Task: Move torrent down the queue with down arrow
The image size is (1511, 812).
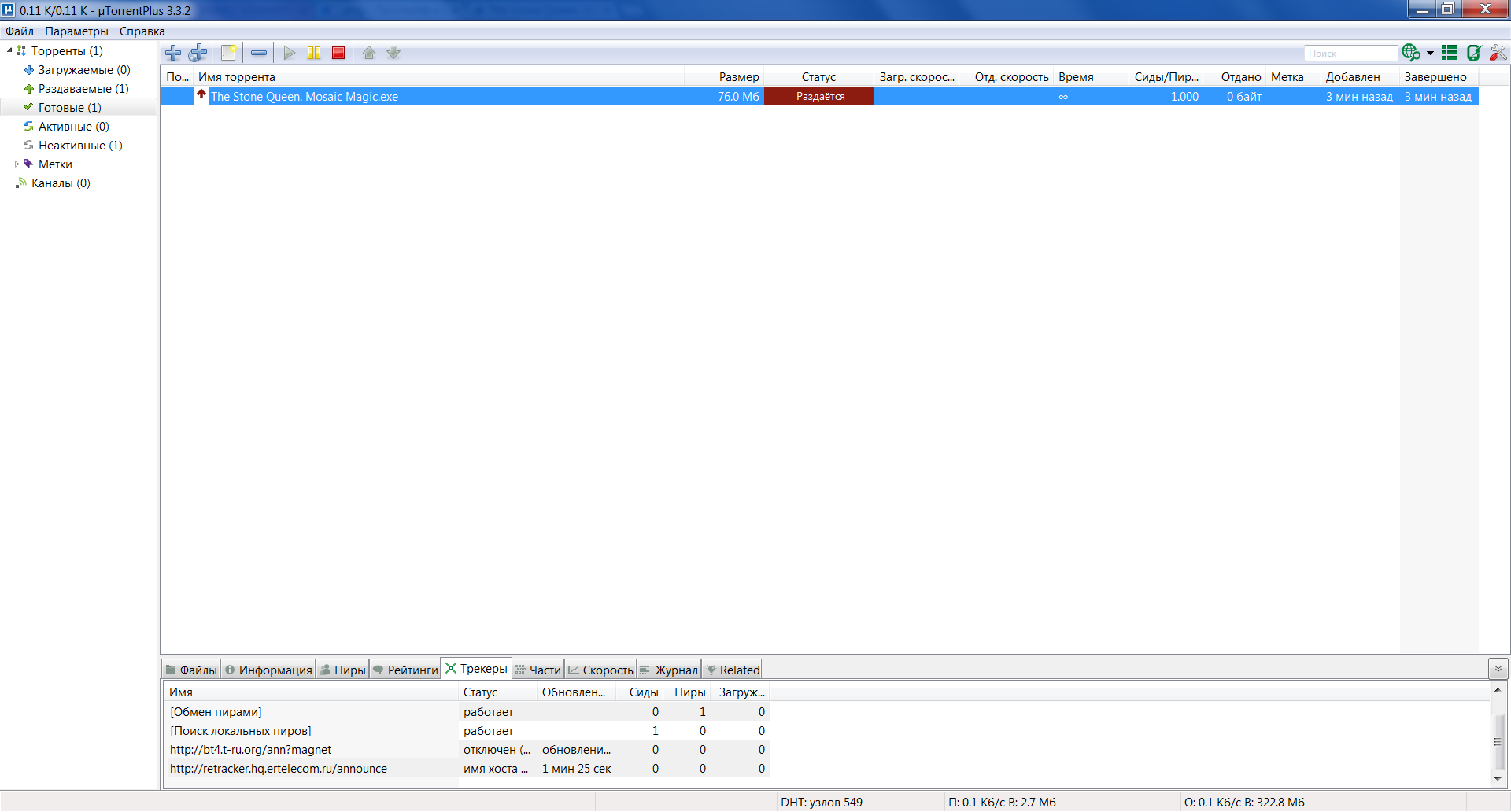Action: pyautogui.click(x=393, y=53)
